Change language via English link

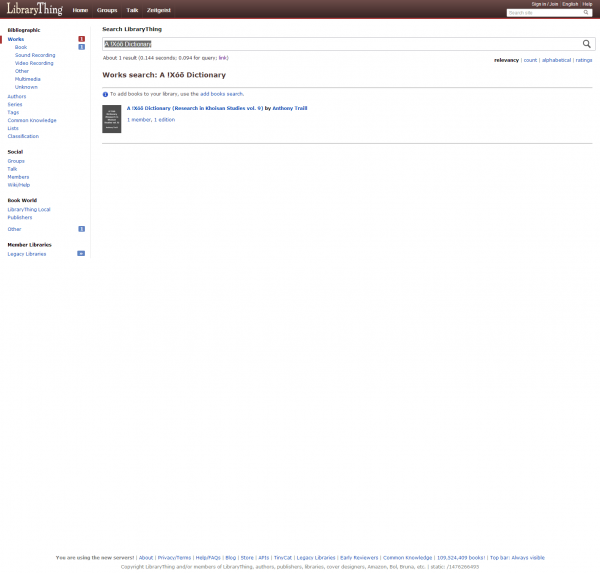pyautogui.click(x=570, y=4)
